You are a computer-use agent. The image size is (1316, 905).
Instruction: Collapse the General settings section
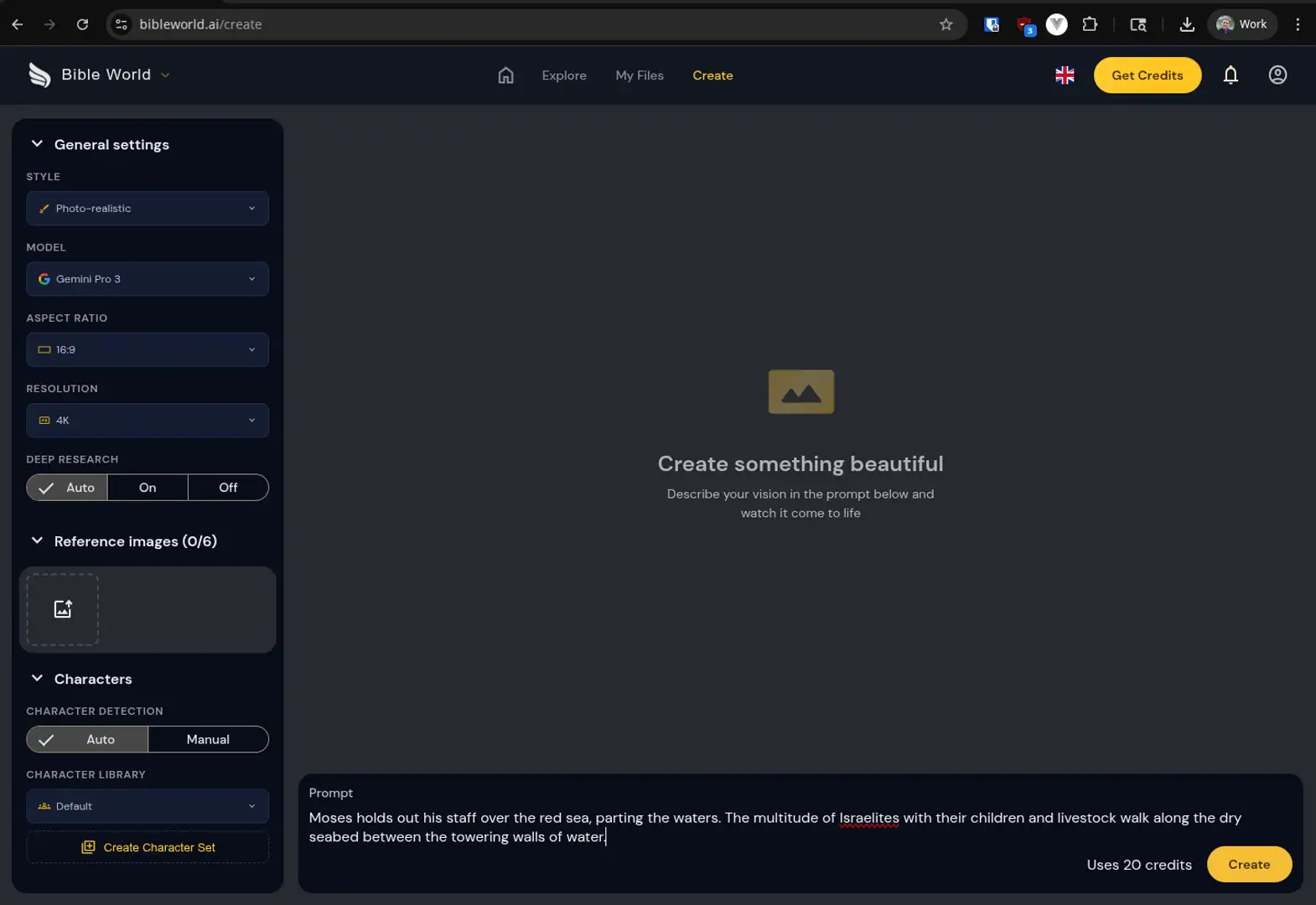(37, 144)
